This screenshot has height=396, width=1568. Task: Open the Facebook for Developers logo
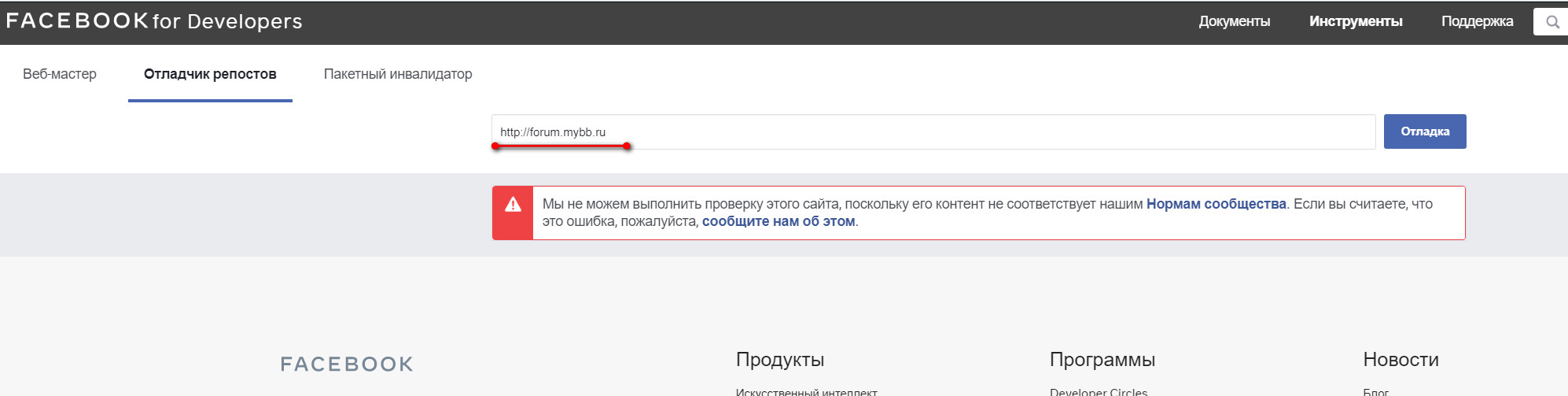[x=154, y=21]
